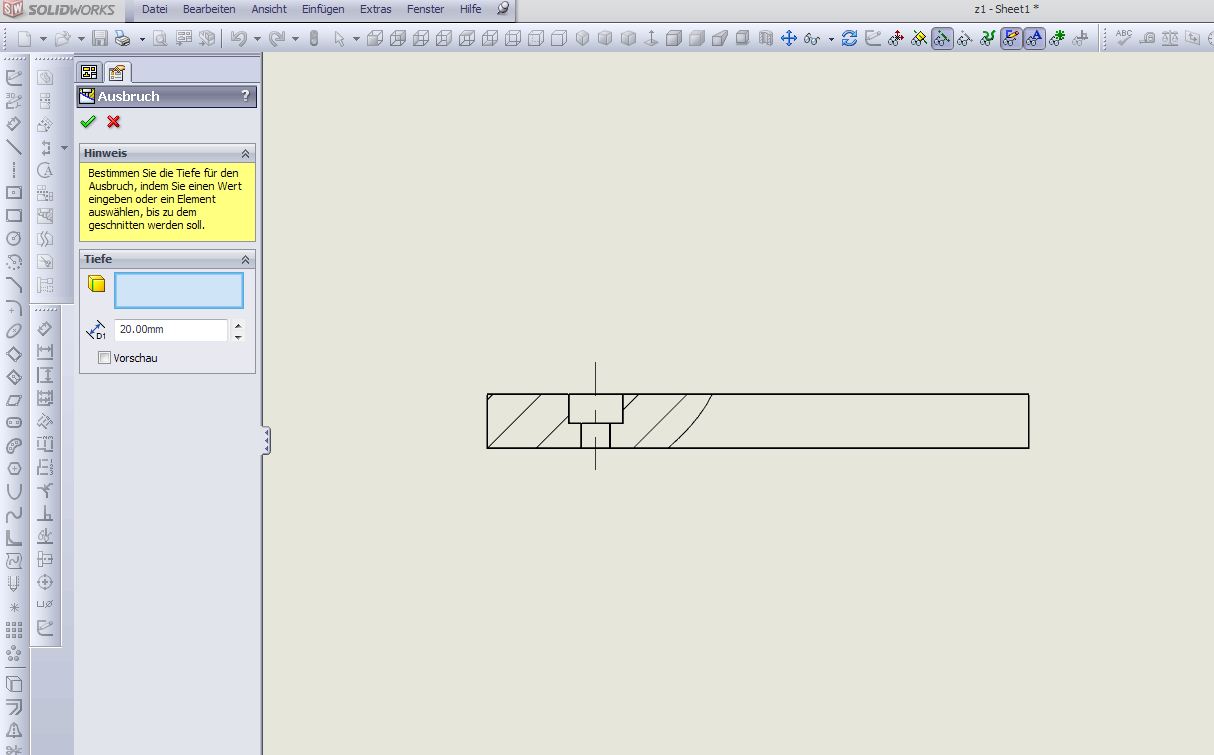Select the Circle sketch tool
The height and width of the screenshot is (755, 1214).
click(x=14, y=239)
